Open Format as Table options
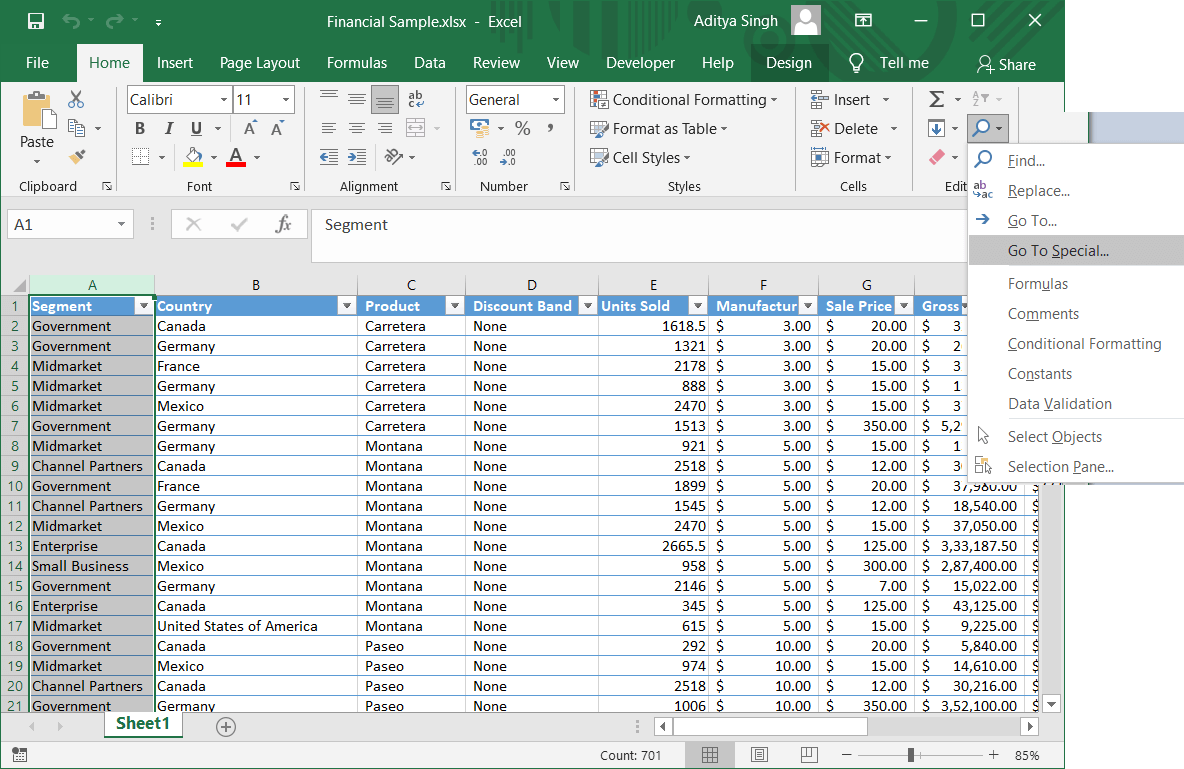The image size is (1184, 769). pyautogui.click(x=658, y=128)
